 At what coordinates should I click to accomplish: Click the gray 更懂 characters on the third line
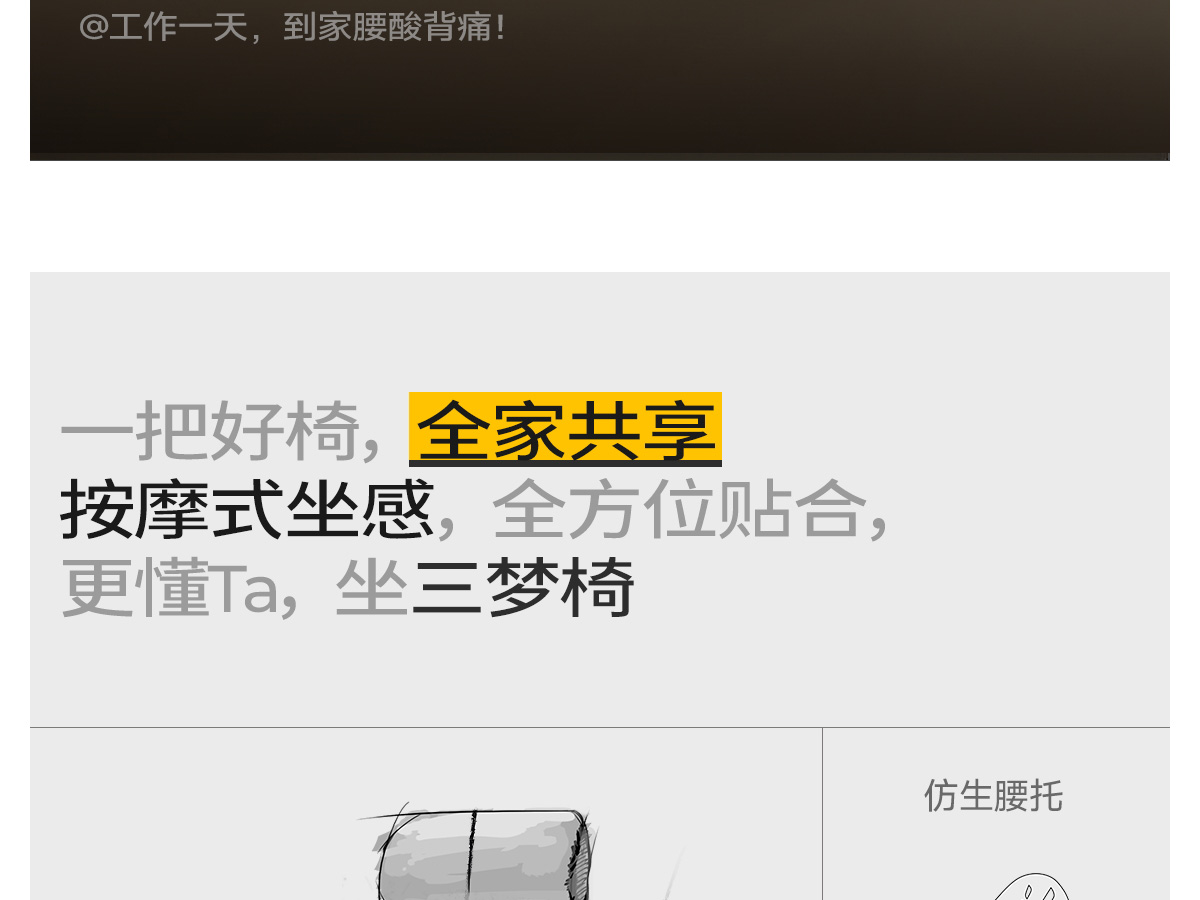click(x=135, y=589)
